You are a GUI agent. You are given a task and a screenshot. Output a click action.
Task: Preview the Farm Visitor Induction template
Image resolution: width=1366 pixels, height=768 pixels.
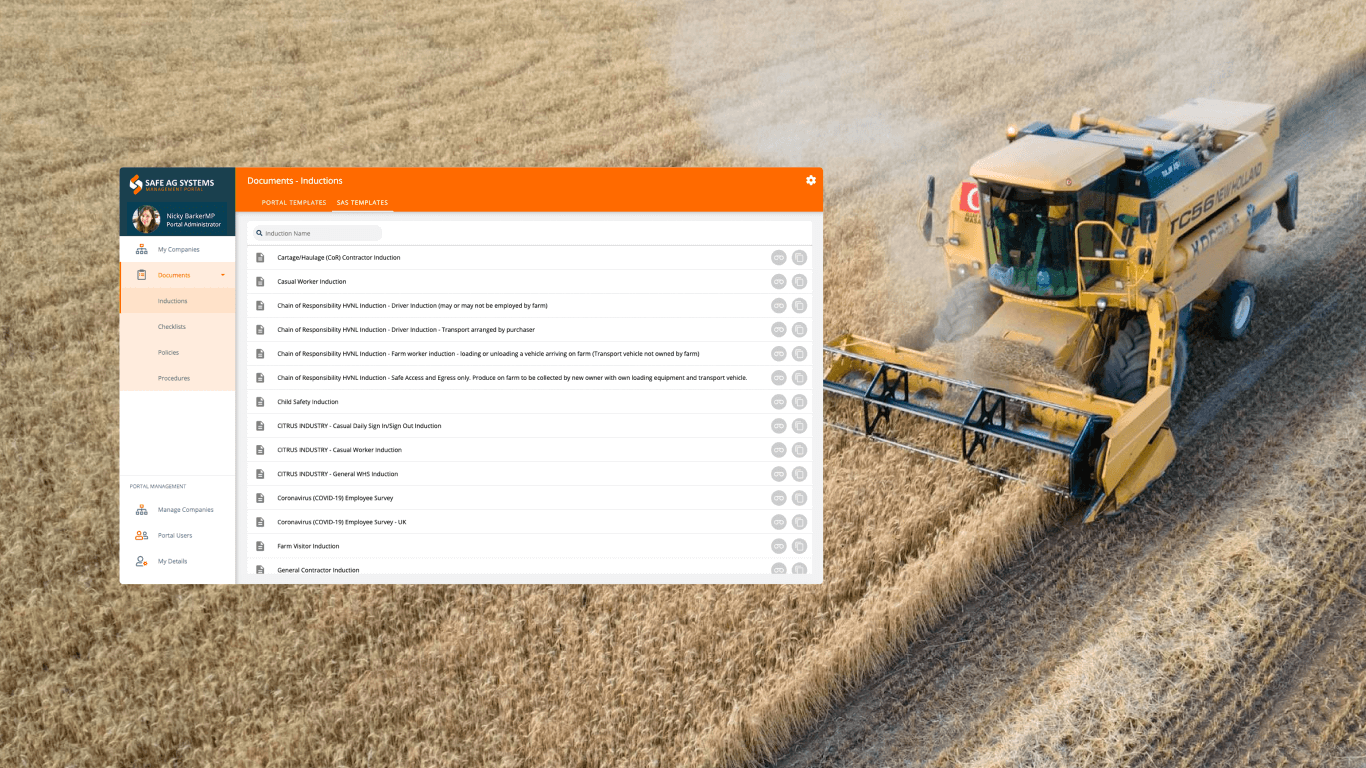coord(779,545)
